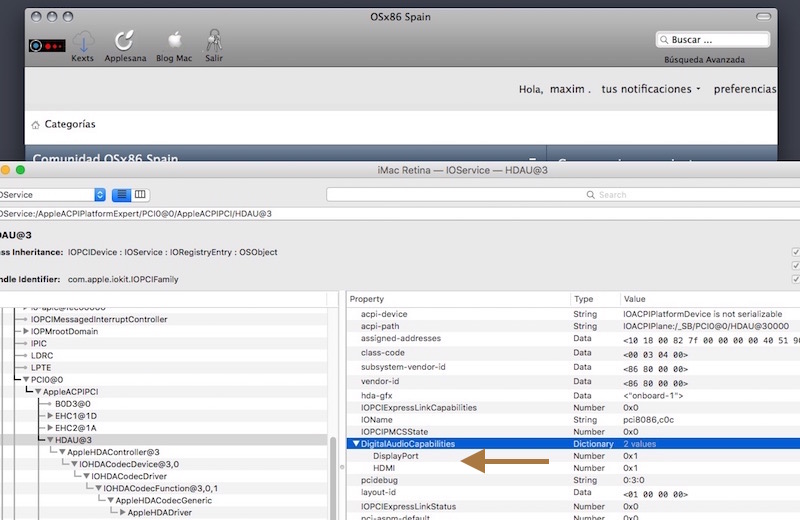Select DisplayPort dictionary entry
This screenshot has height=520, width=800.
pyautogui.click(x=573, y=456)
